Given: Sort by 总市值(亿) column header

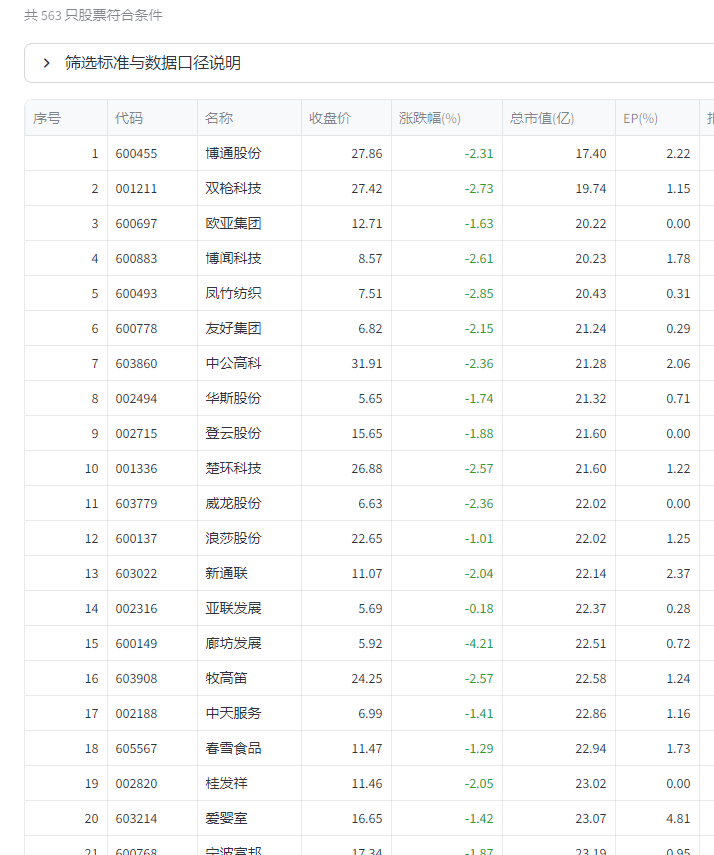Looking at the screenshot, I should click(542, 118).
